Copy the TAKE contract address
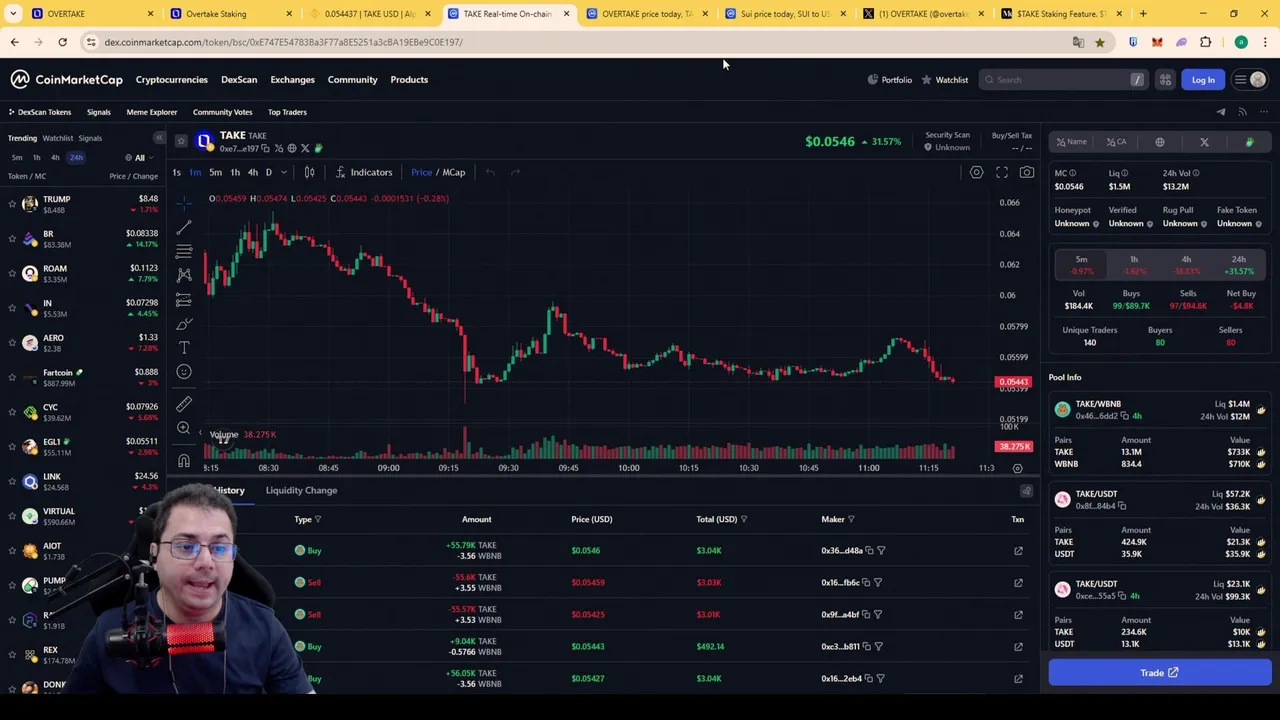1280x720 pixels. [265, 149]
